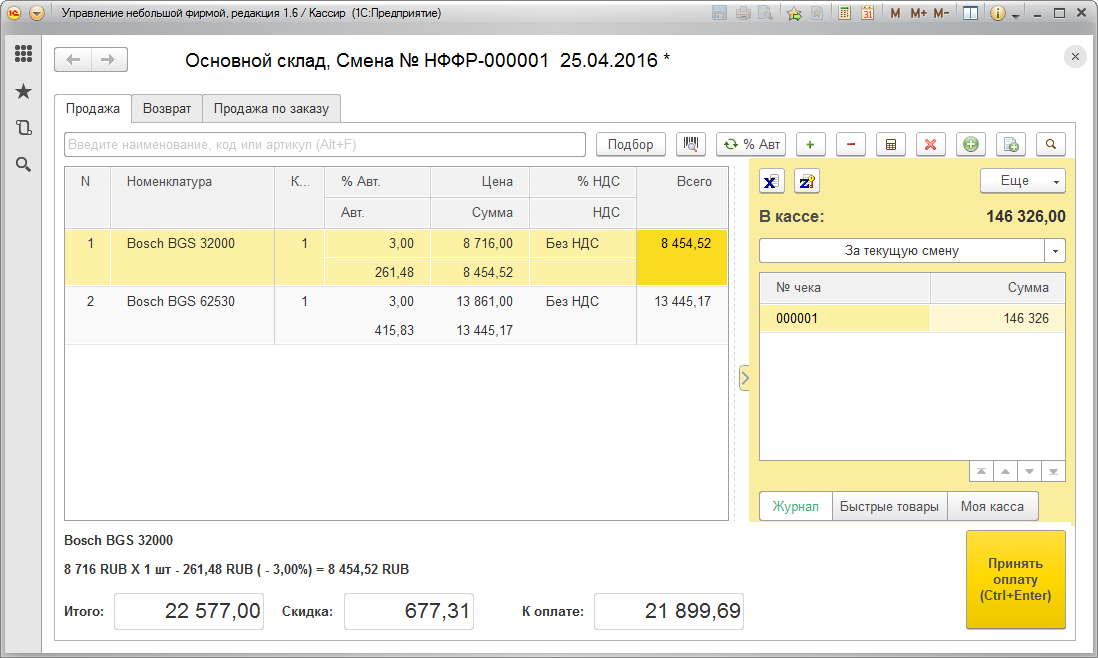This screenshot has height=658, width=1098.
Task: Select the Моя касса tab
Action: tap(992, 506)
